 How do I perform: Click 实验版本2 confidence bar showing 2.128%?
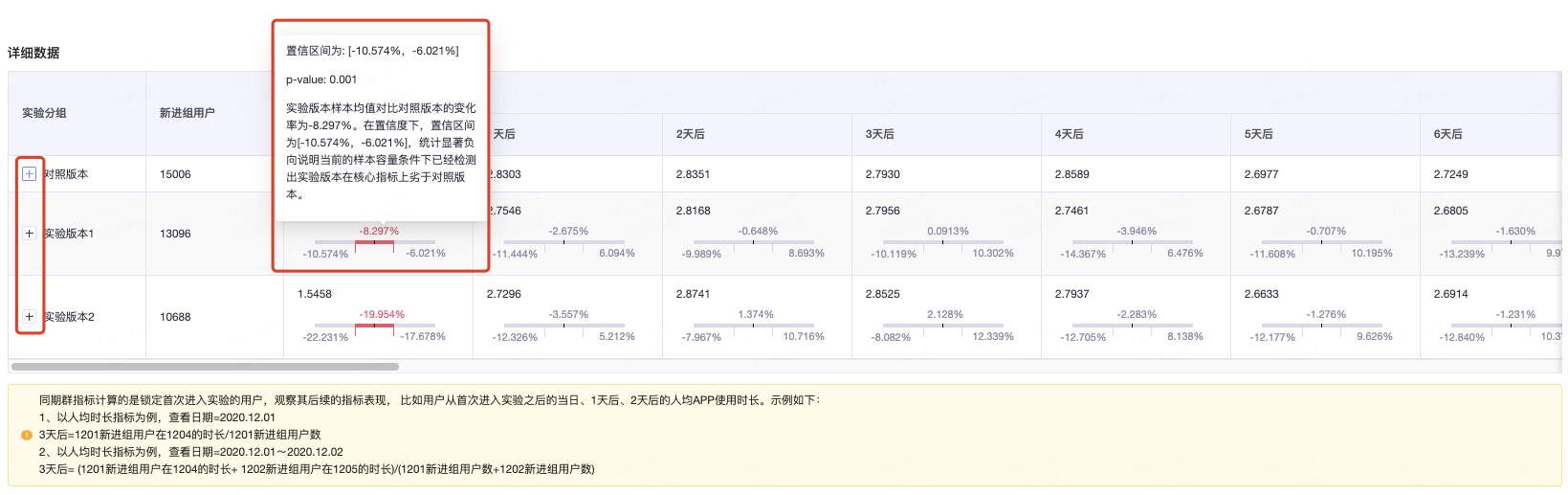[x=943, y=326]
